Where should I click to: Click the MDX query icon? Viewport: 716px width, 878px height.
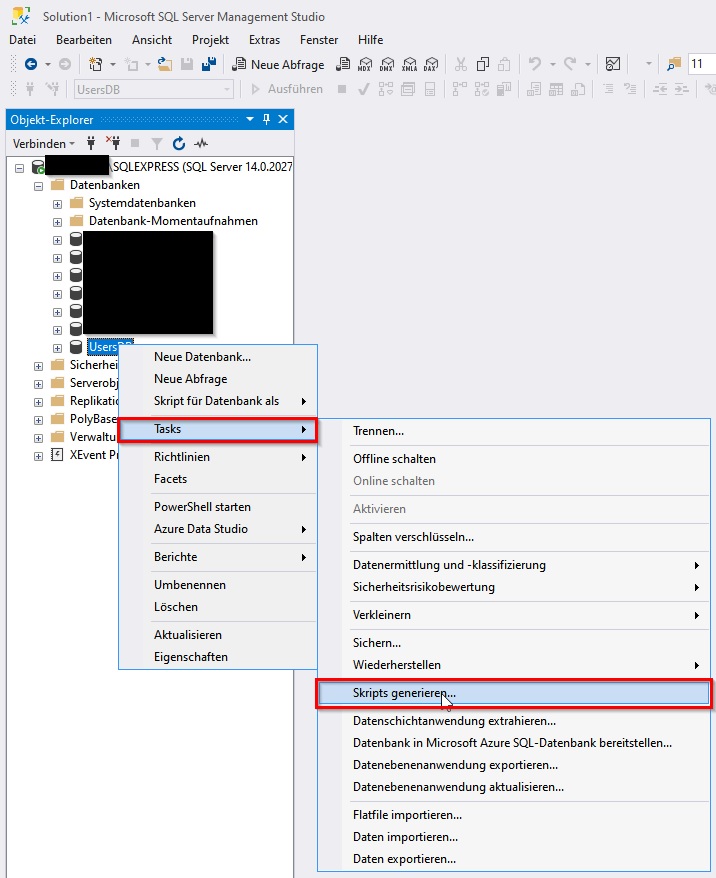365,64
